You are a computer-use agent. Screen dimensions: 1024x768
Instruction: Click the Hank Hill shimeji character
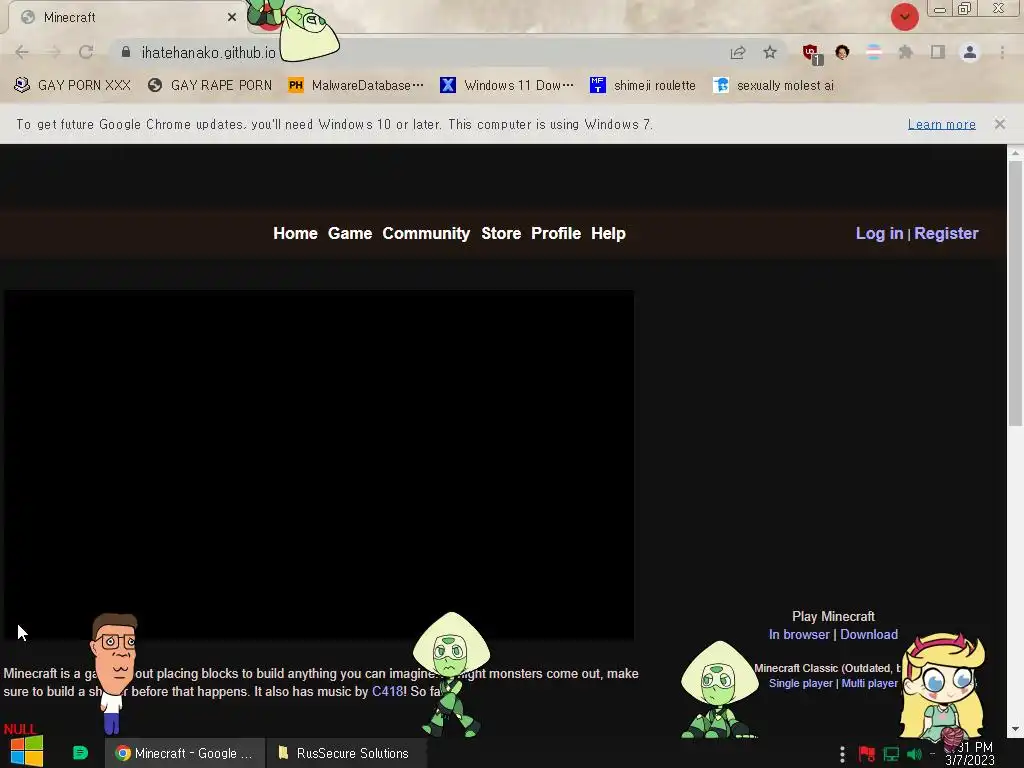[x=115, y=673]
